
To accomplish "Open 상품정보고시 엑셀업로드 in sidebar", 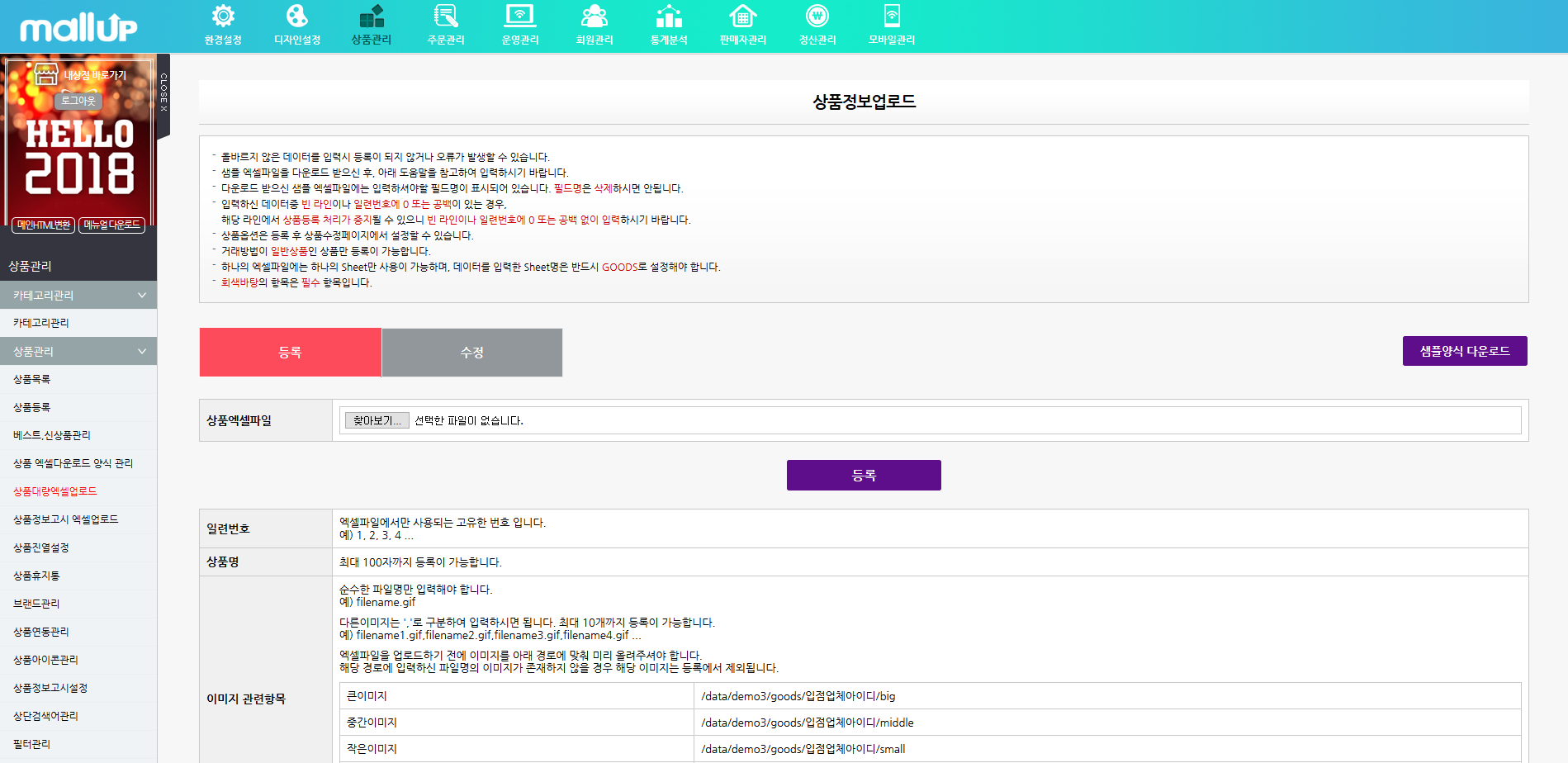I will coord(66,519).
